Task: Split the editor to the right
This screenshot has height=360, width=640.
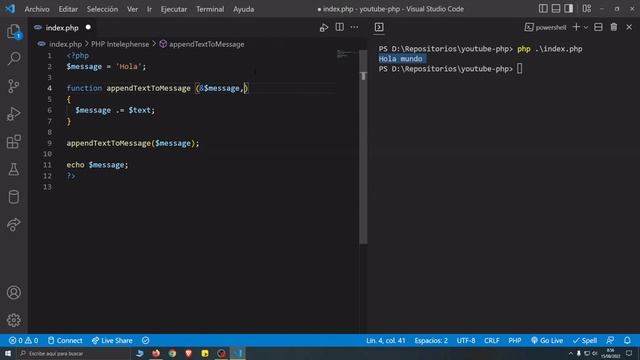Action: tap(339, 27)
